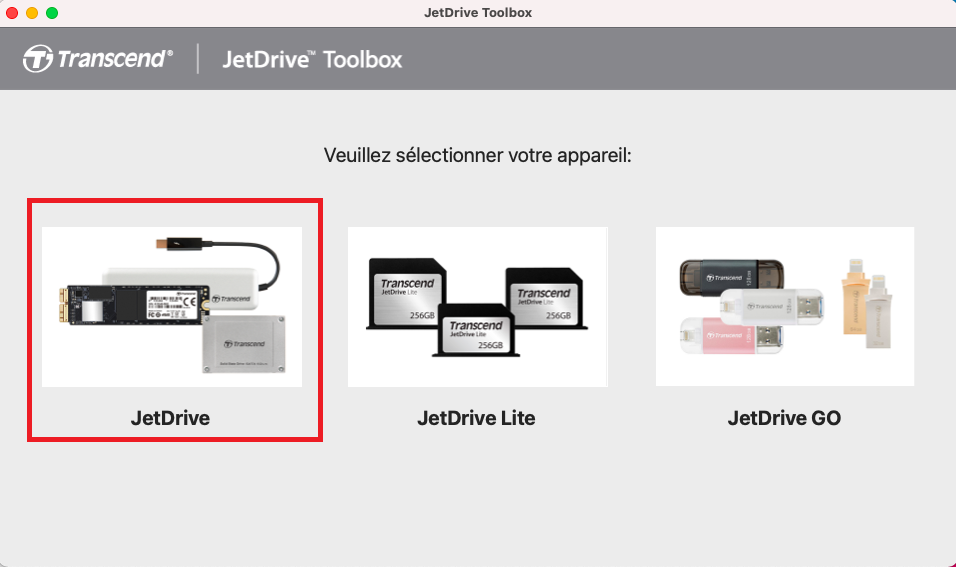Choose the JetDrive Lite label

(x=476, y=418)
